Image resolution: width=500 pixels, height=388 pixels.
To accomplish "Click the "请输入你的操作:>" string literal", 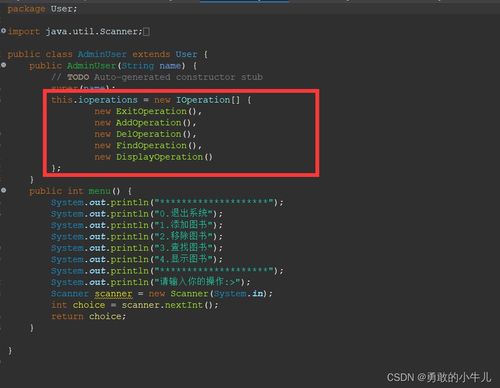I will pos(197,282).
